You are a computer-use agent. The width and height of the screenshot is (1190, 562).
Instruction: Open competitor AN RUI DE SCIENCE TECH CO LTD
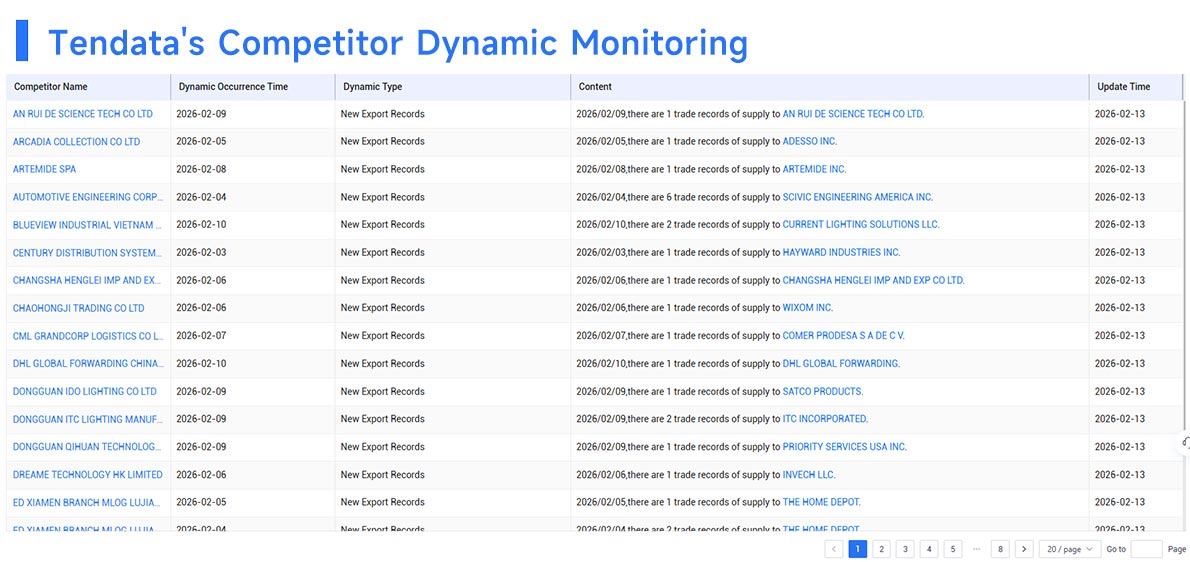83,114
